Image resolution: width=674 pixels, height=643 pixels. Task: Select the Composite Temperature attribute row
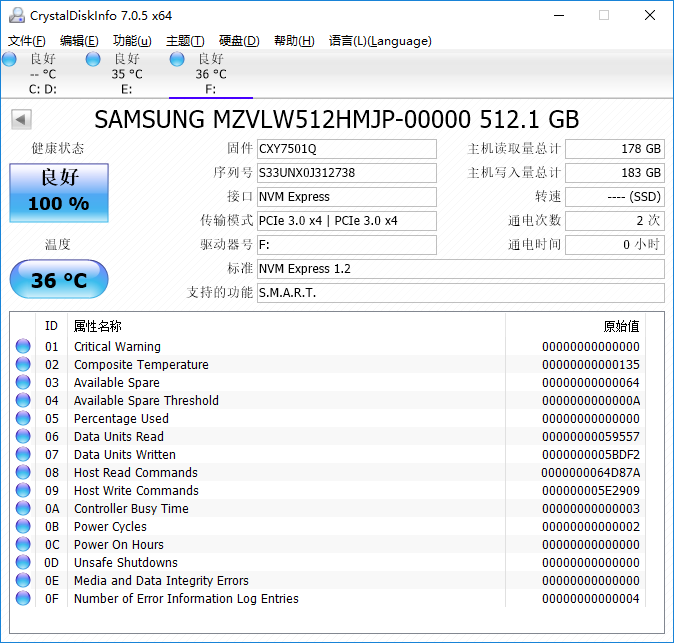(x=328, y=364)
